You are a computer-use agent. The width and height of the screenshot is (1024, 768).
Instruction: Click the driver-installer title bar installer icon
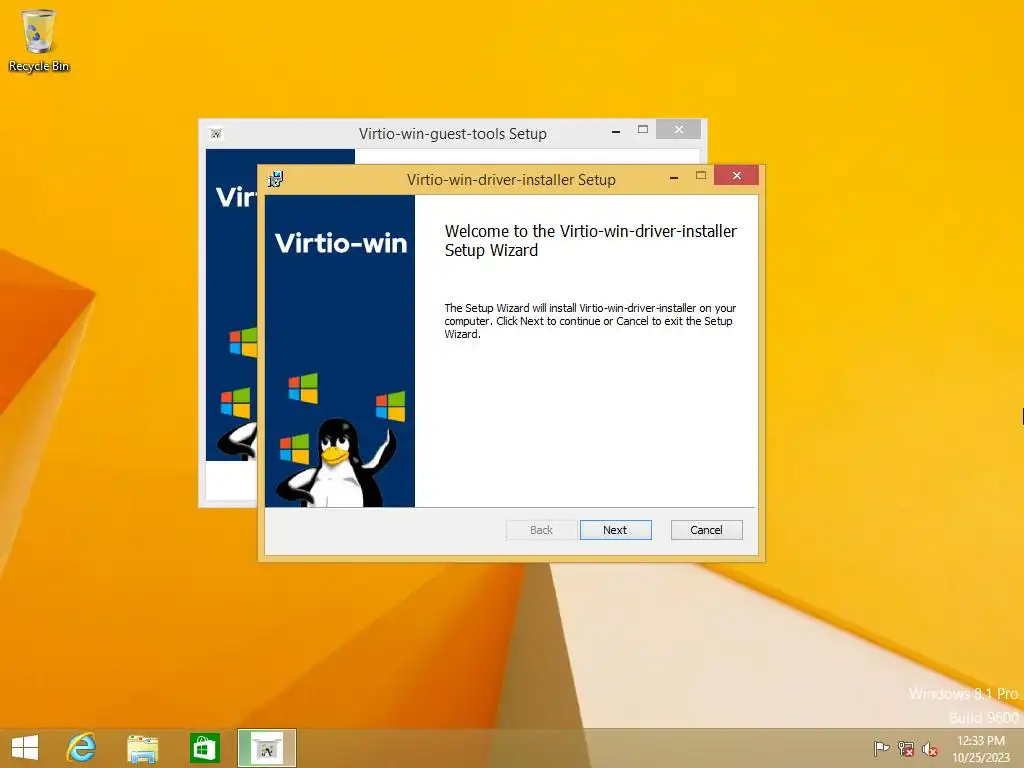pyautogui.click(x=276, y=179)
